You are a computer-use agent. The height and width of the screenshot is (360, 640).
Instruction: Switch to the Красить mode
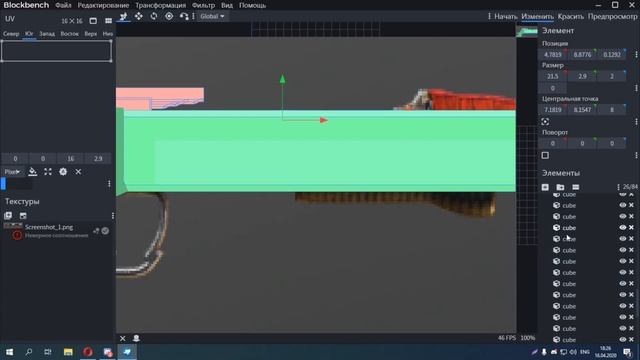(571, 16)
